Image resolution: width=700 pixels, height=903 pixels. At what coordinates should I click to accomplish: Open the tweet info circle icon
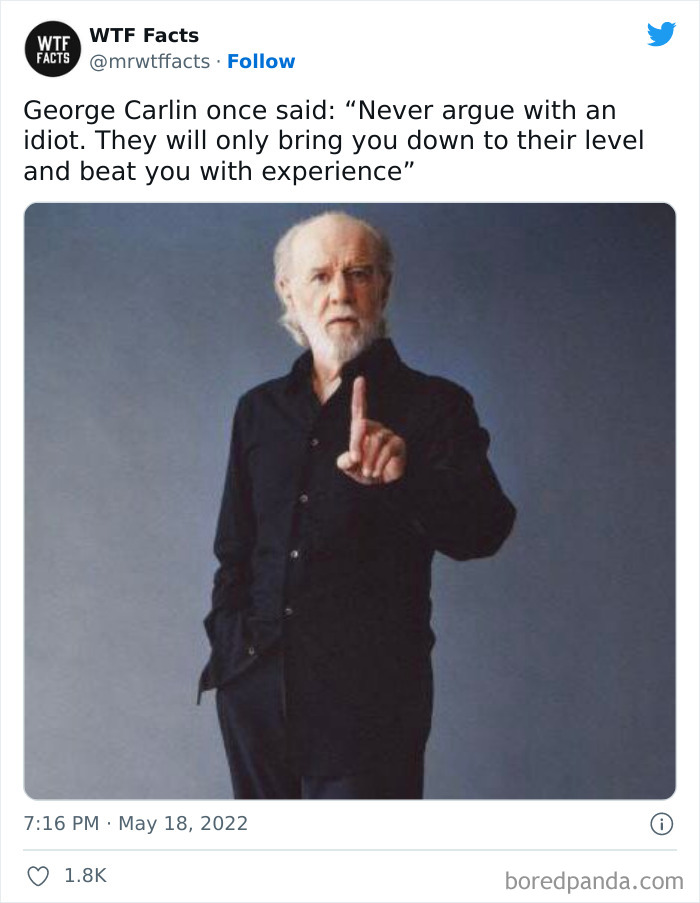coord(661,824)
